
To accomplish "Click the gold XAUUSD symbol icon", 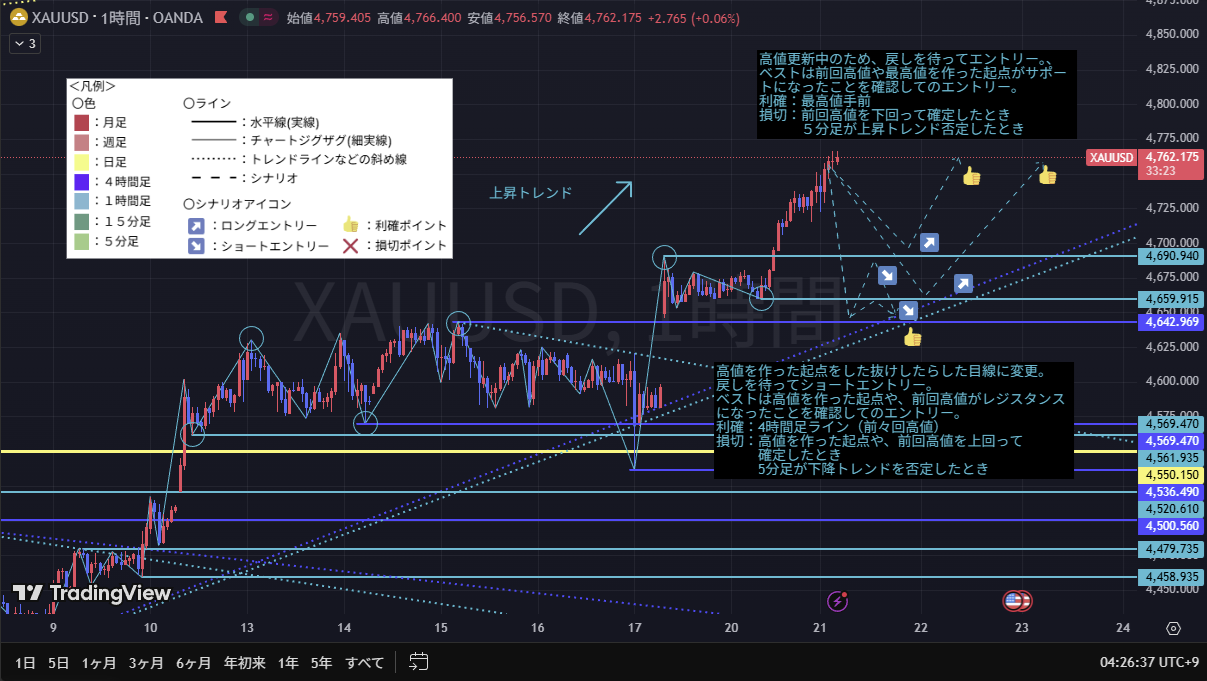I will (18, 18).
